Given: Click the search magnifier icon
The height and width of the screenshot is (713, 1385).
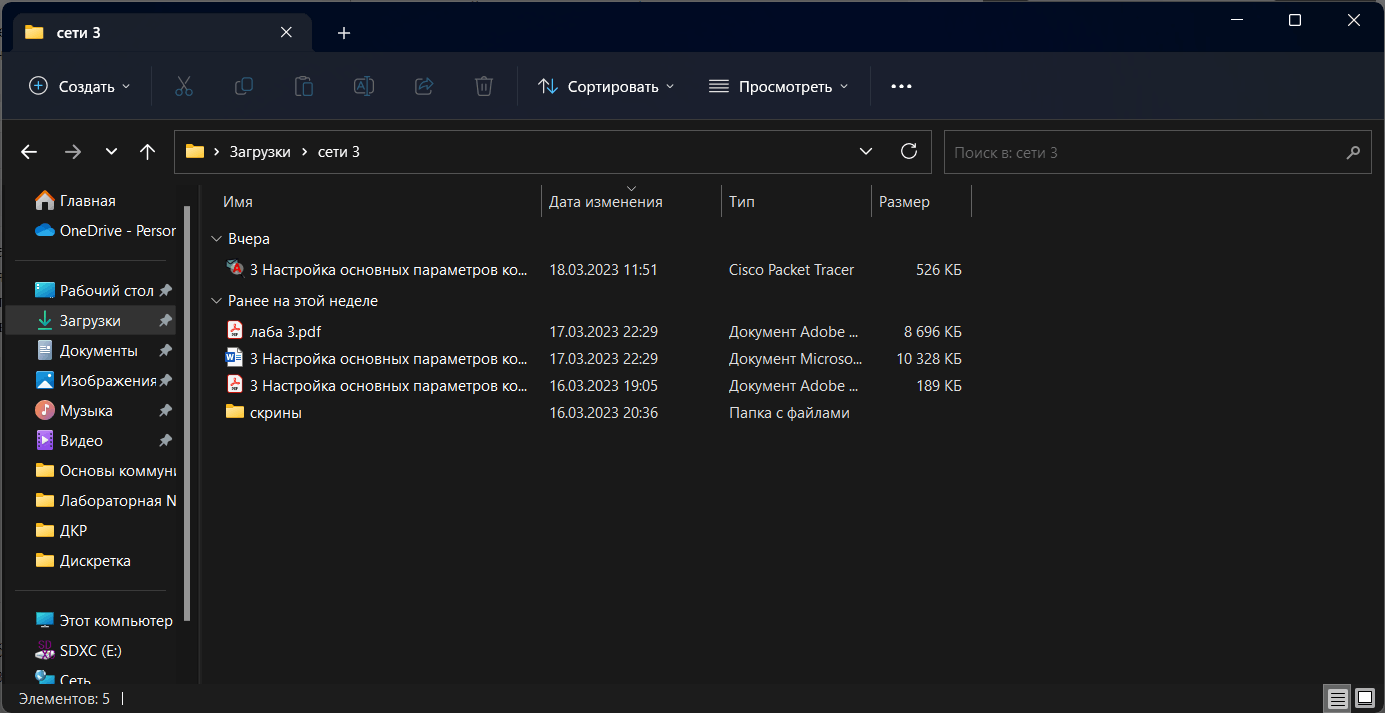Looking at the screenshot, I should [1353, 152].
